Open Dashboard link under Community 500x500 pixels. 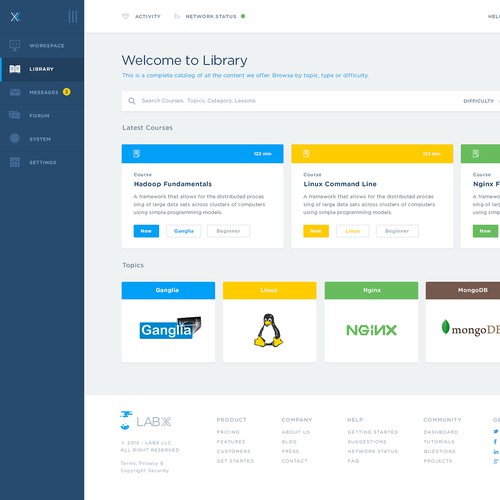point(441,432)
